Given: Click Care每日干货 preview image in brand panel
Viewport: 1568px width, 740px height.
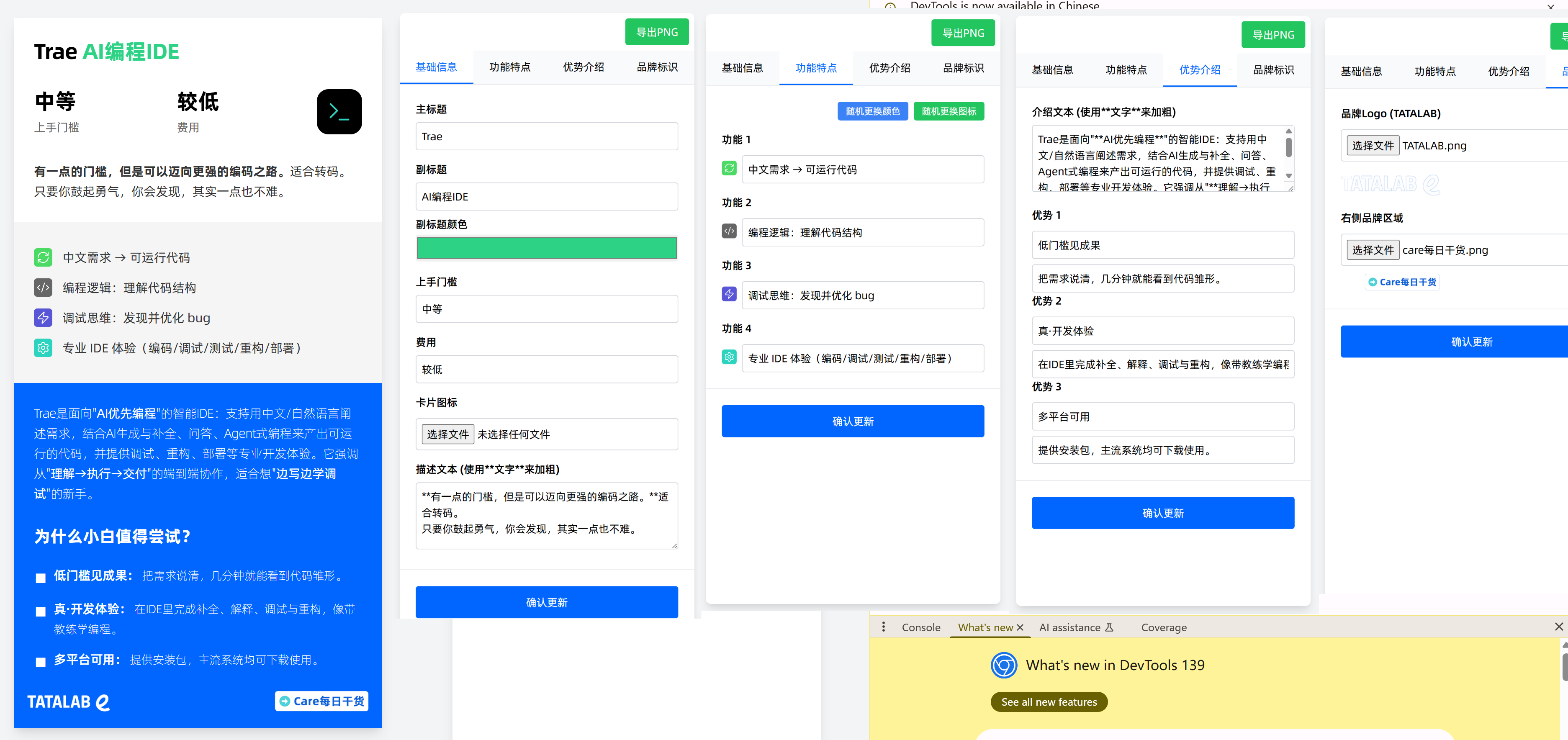Looking at the screenshot, I should coord(1402,282).
